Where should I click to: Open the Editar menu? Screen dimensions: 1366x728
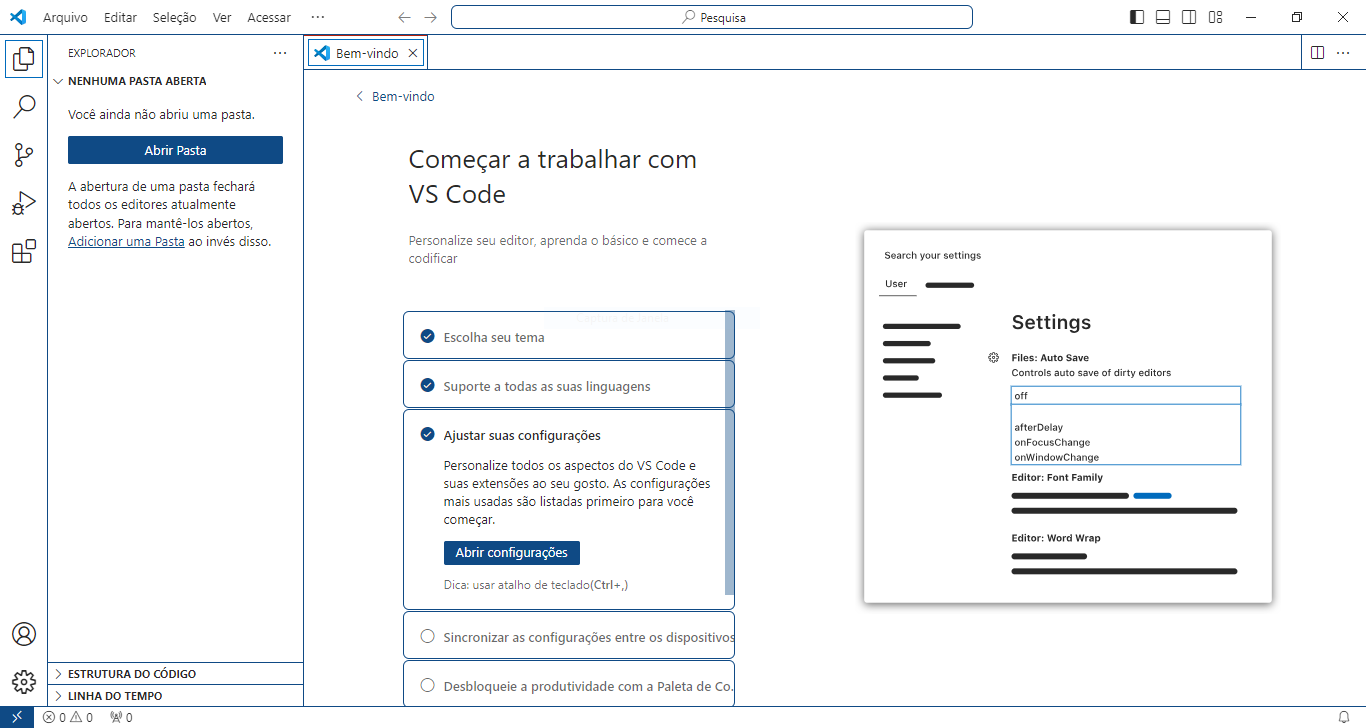(120, 17)
